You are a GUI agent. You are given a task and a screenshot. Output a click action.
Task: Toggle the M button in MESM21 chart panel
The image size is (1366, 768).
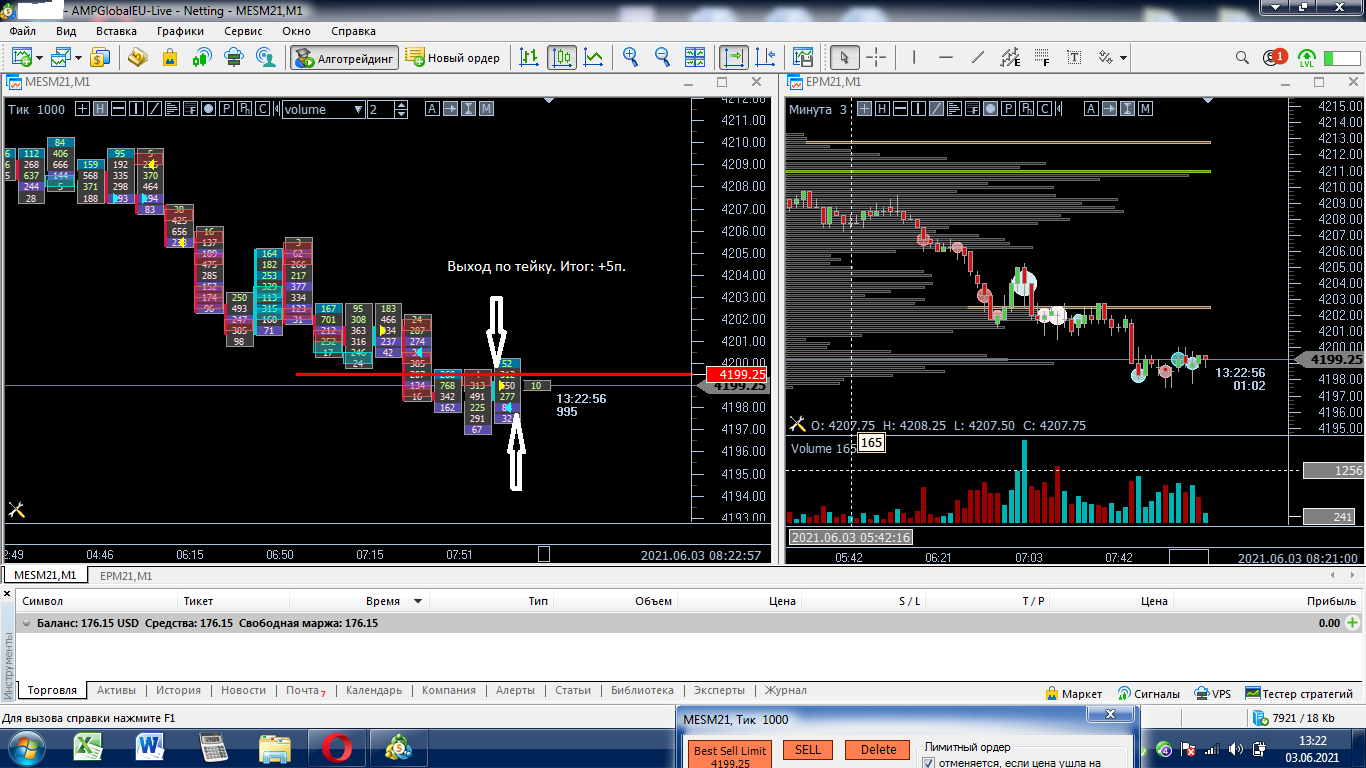pyautogui.click(x=486, y=109)
